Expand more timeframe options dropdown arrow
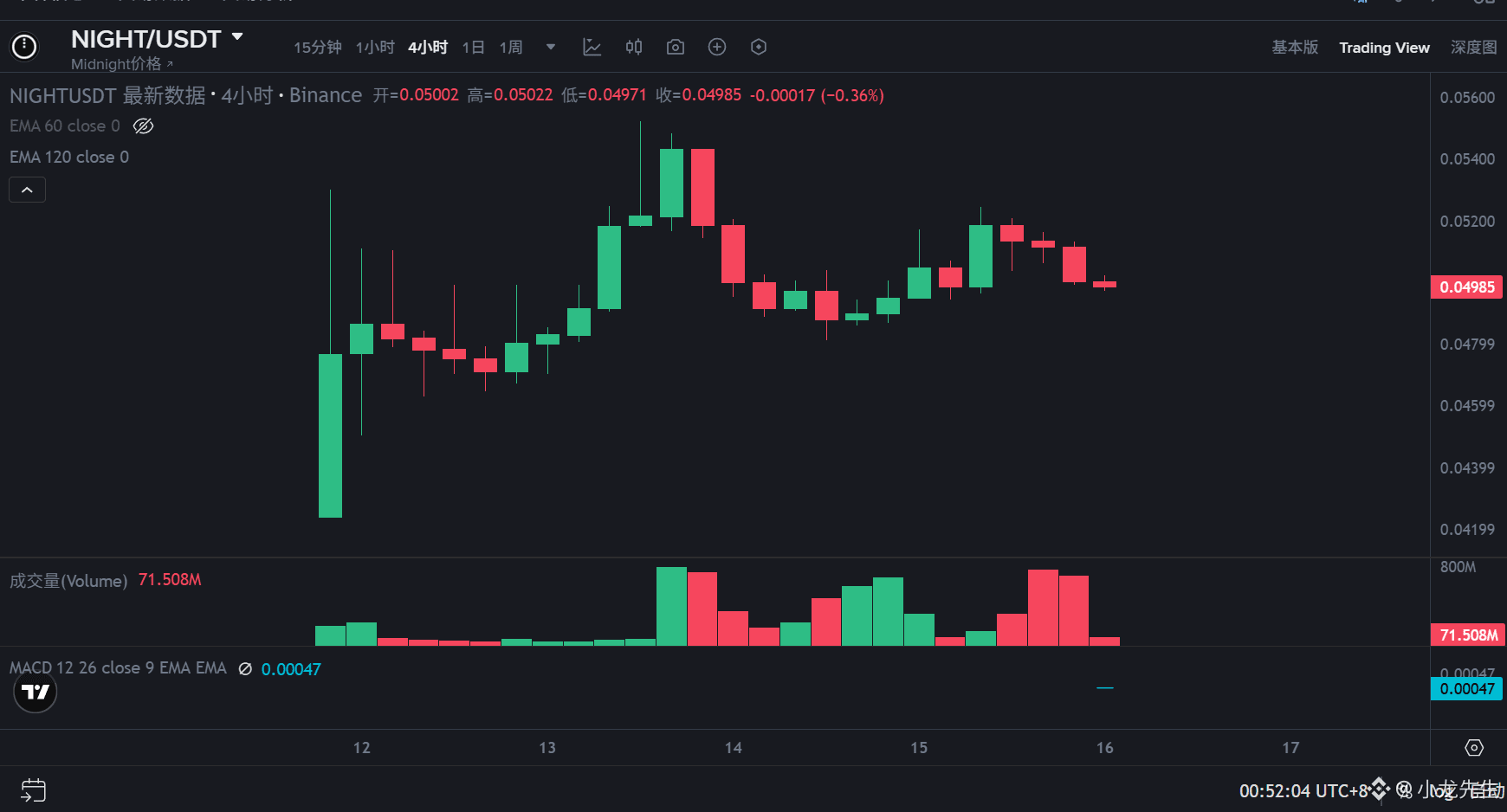Viewport: 1507px width, 812px height. (551, 48)
